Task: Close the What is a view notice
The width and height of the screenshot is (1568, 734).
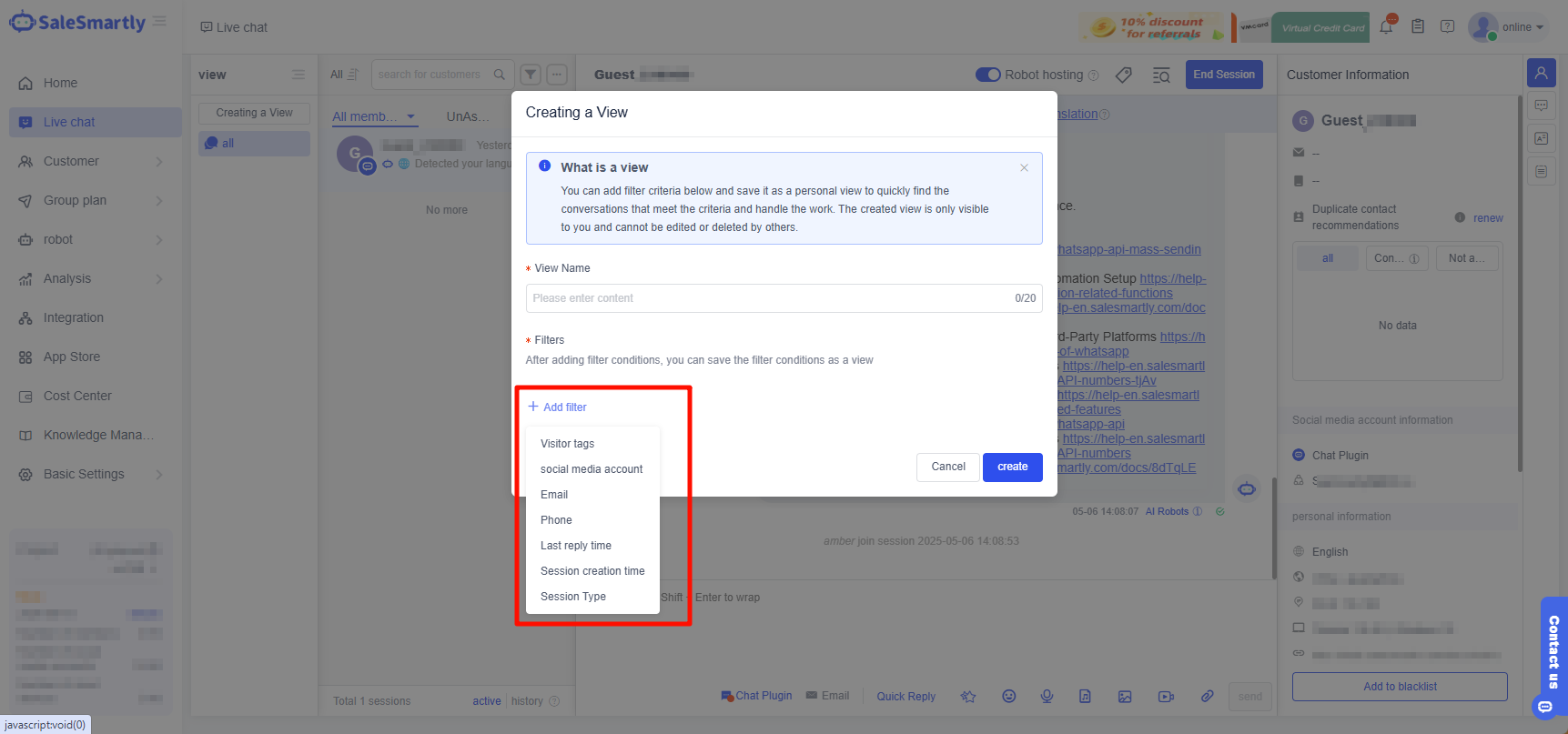Action: point(1024,167)
